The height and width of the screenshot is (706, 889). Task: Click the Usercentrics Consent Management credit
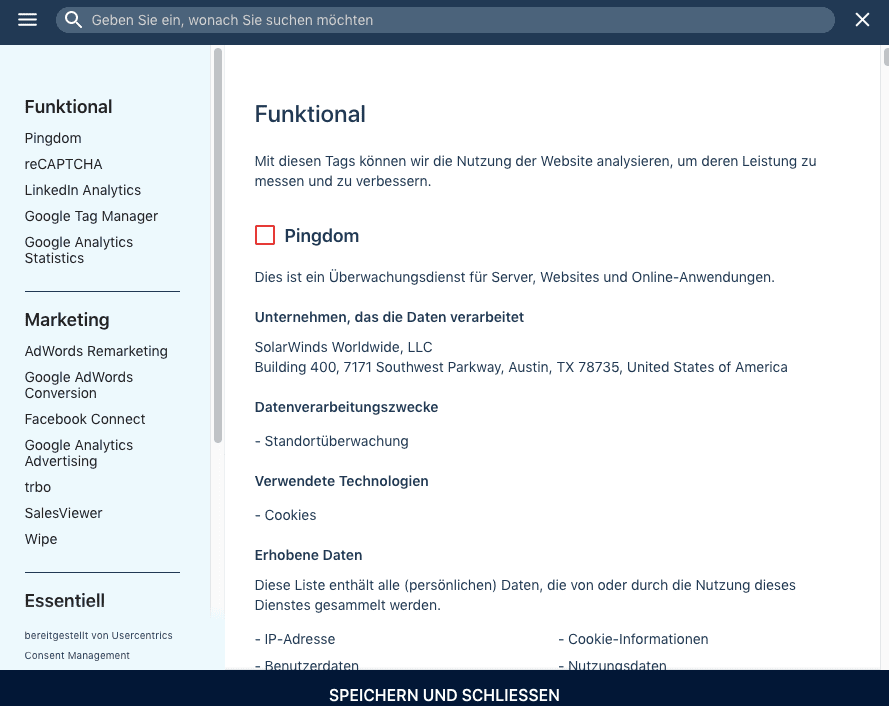[x=98, y=645]
